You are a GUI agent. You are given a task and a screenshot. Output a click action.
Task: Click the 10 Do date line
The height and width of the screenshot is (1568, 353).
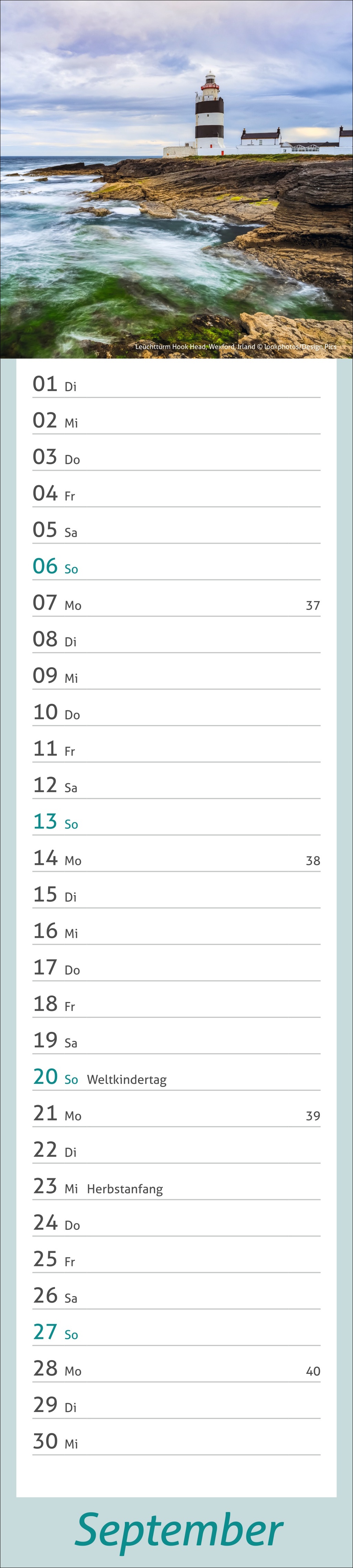176,713
